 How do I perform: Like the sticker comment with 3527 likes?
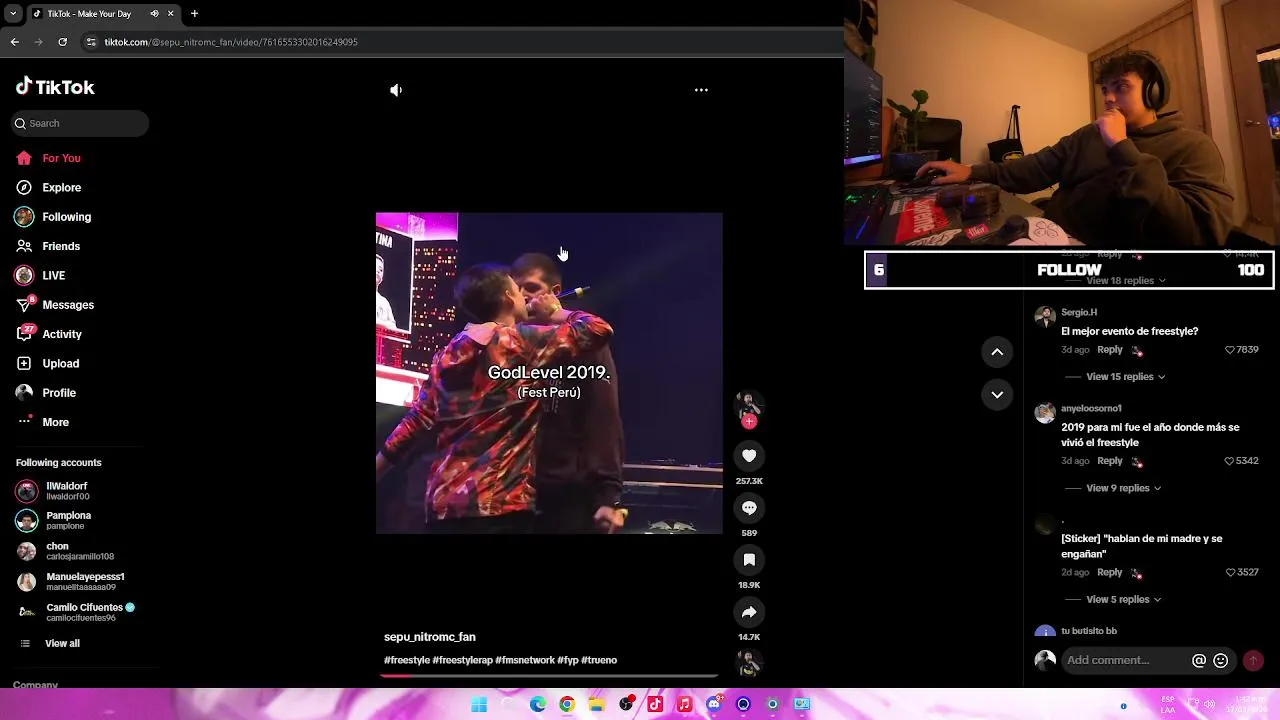pyautogui.click(x=1230, y=572)
